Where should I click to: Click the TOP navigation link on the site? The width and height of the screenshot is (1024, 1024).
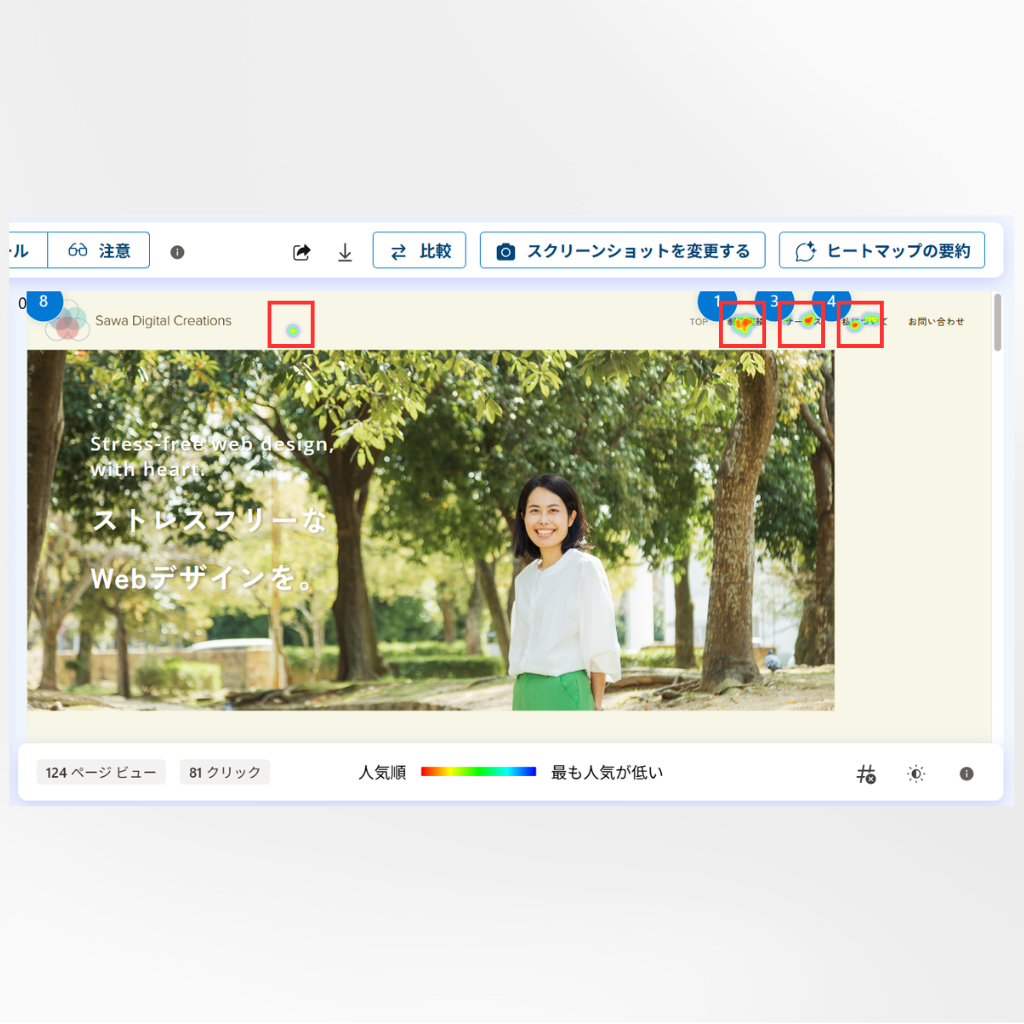[698, 322]
